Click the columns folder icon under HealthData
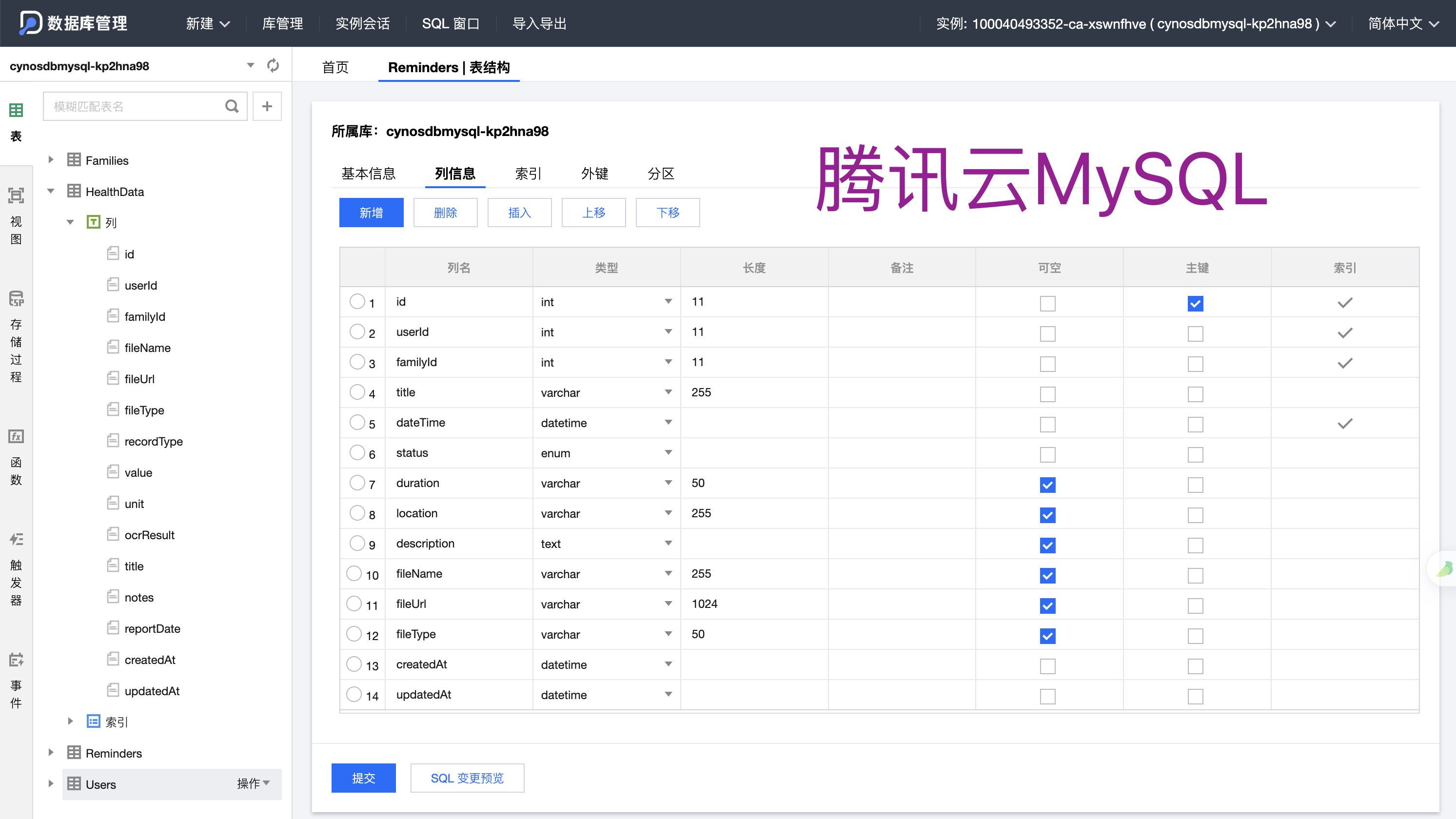 click(93, 222)
